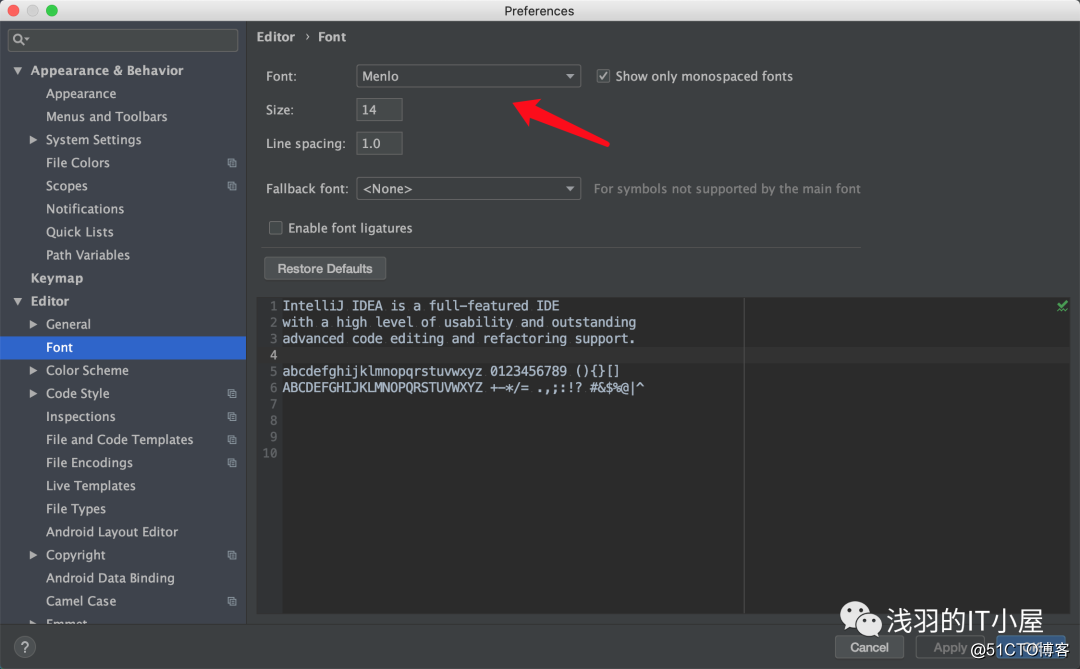Click the settings icon beside Code Style
The width and height of the screenshot is (1080, 669).
click(x=231, y=393)
